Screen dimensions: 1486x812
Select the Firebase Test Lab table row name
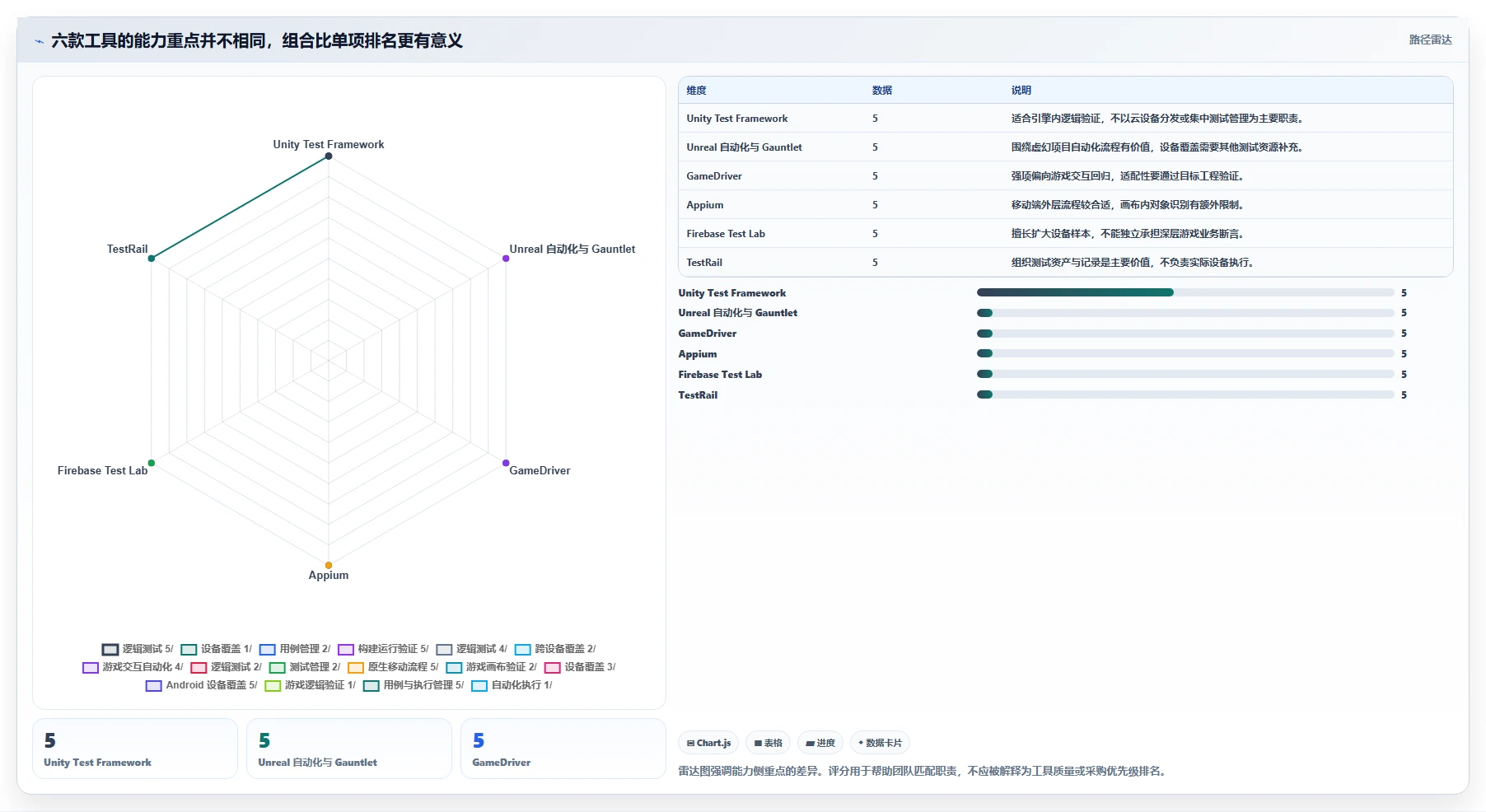[726, 234]
